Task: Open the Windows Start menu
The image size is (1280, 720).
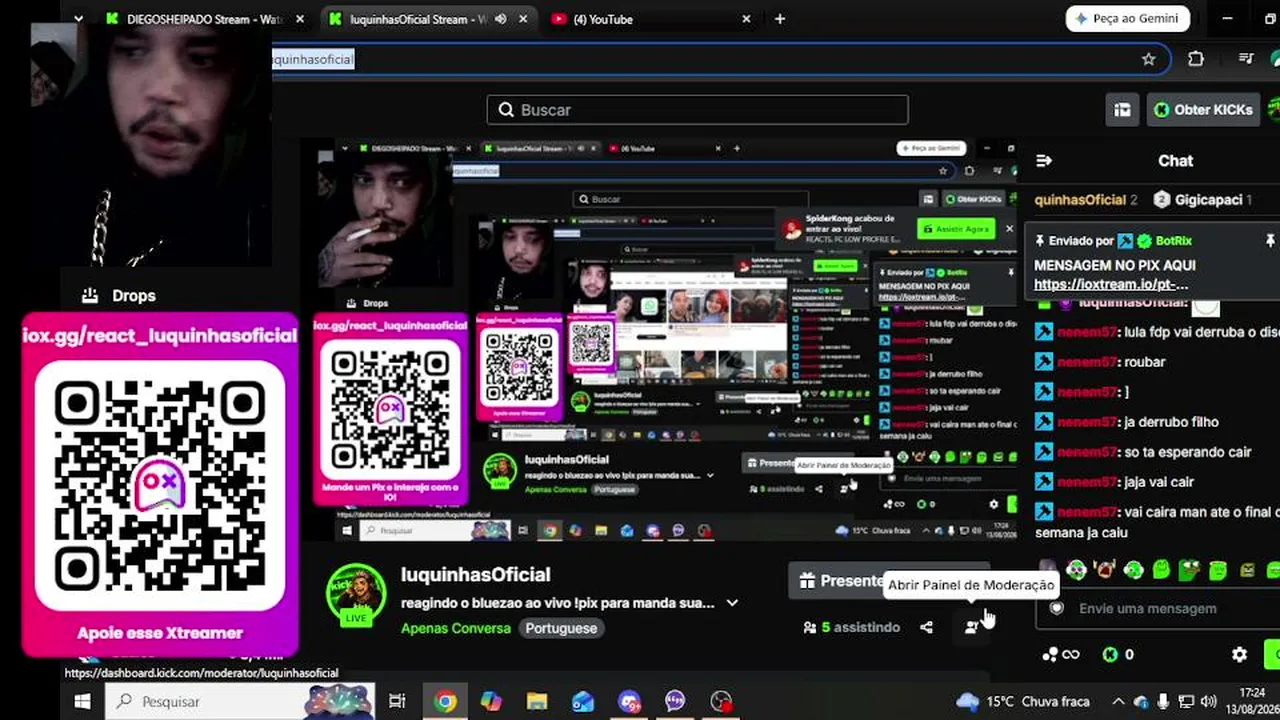Action: pos(82,701)
